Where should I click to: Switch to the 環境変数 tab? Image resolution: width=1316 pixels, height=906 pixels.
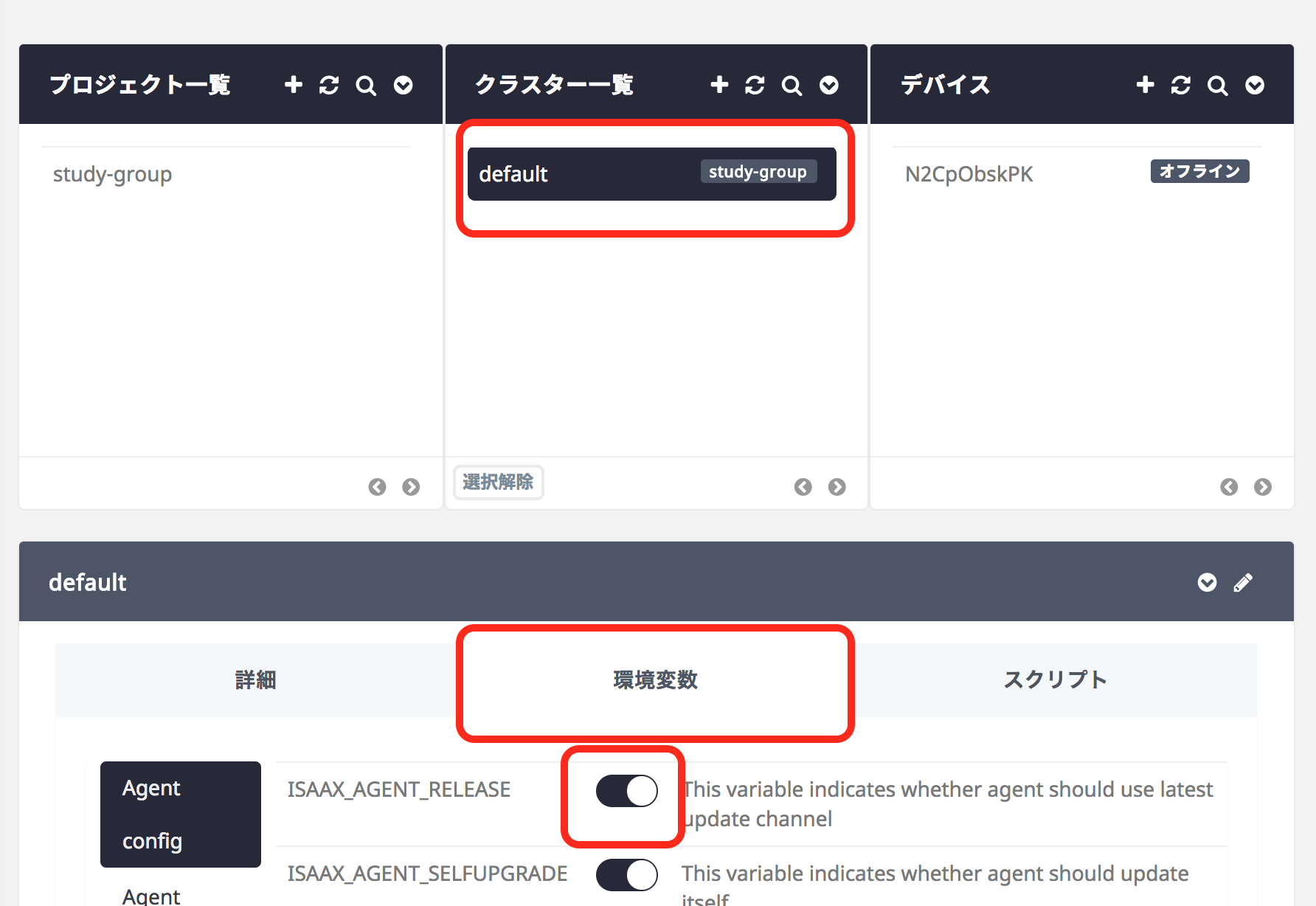click(x=655, y=679)
